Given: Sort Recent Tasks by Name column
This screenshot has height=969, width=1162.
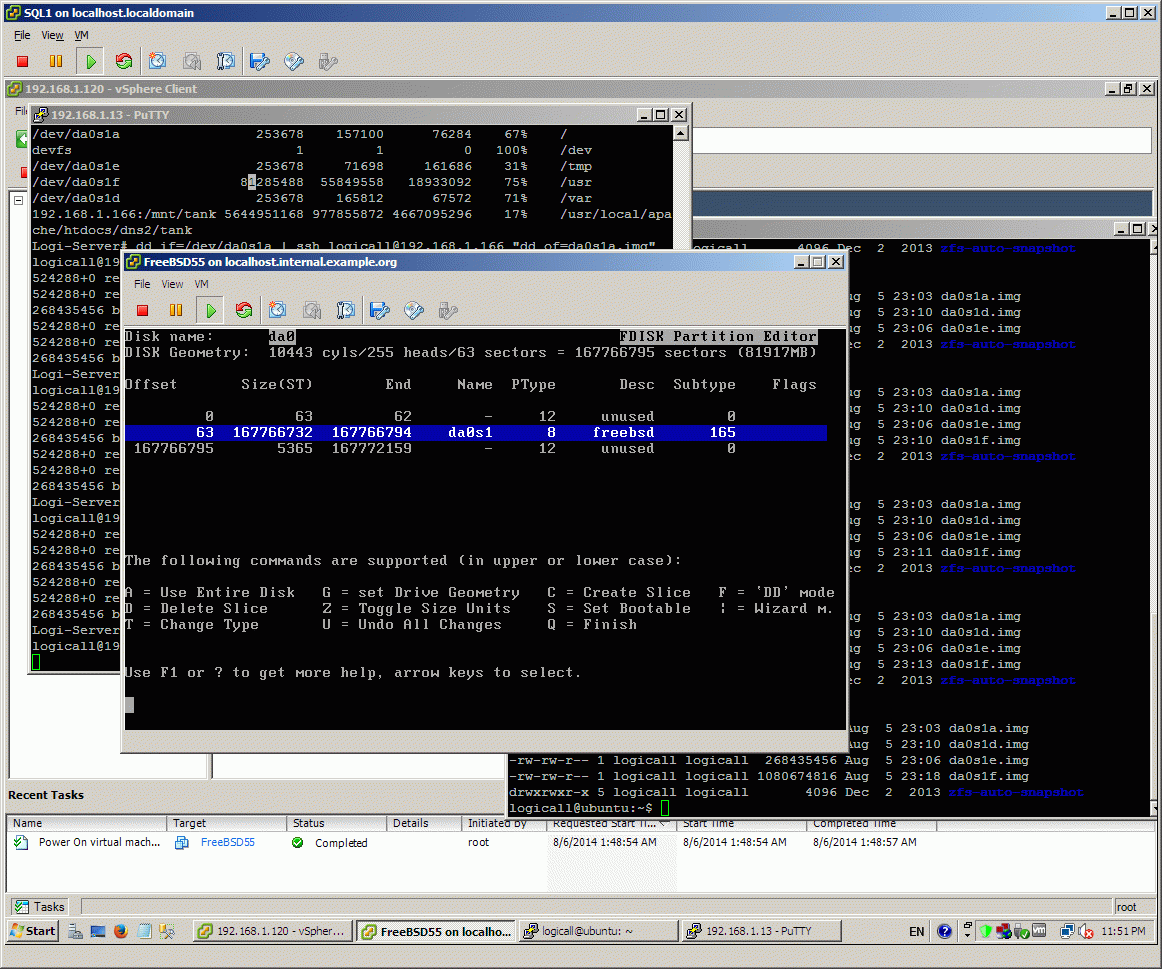Looking at the screenshot, I should (x=86, y=823).
